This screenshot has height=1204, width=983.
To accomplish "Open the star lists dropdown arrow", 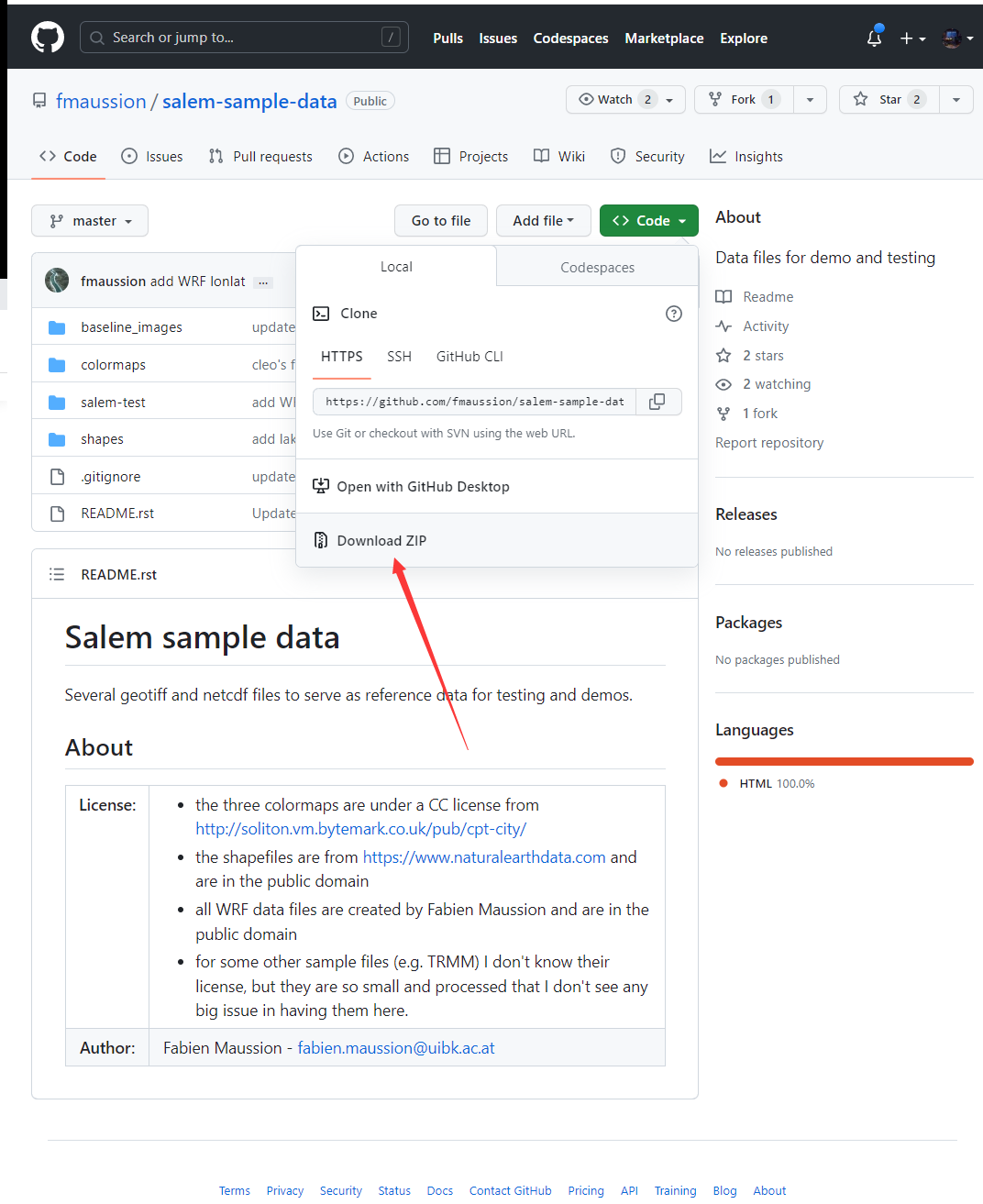I will pos(956,99).
